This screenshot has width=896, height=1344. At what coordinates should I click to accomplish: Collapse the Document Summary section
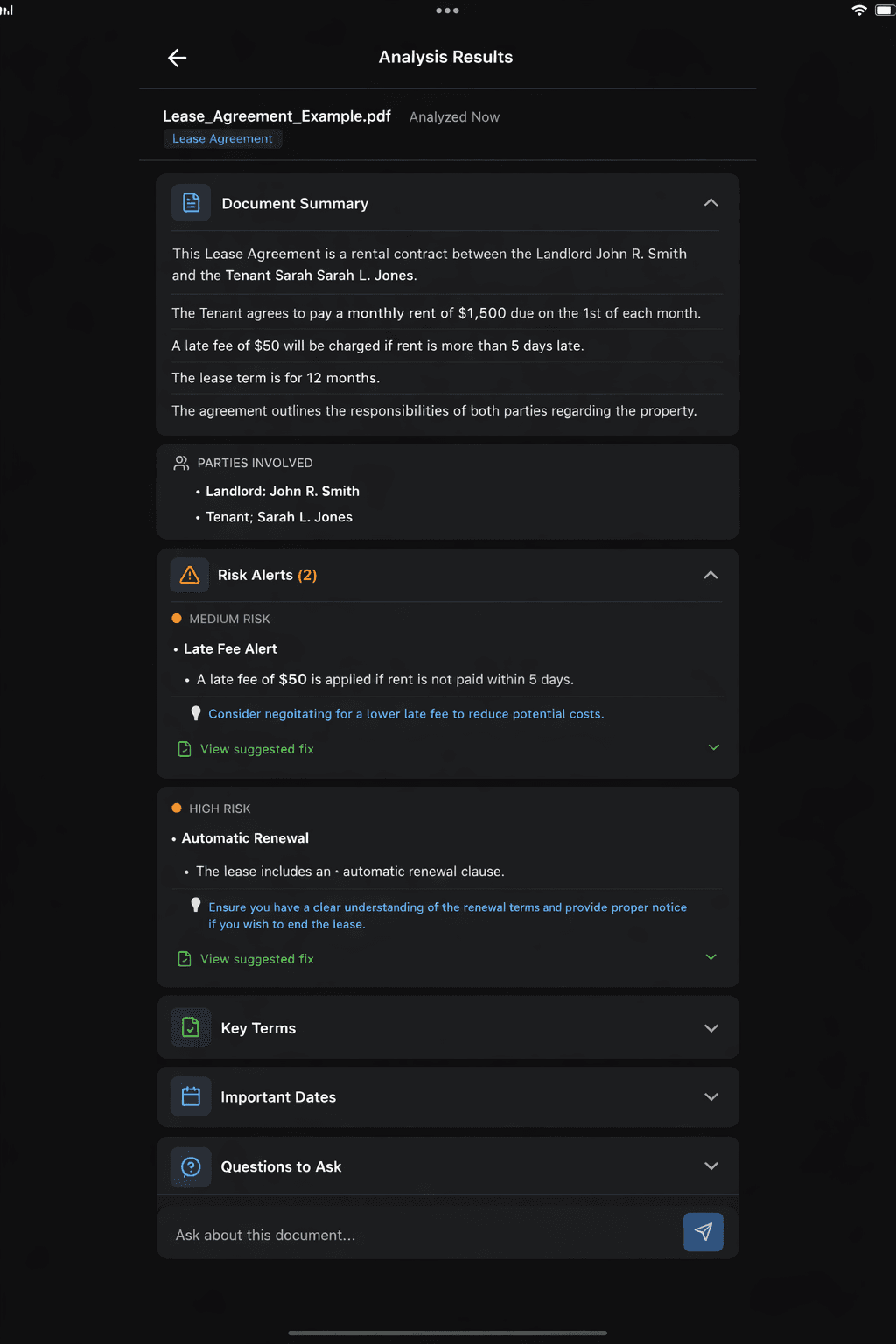tap(710, 202)
